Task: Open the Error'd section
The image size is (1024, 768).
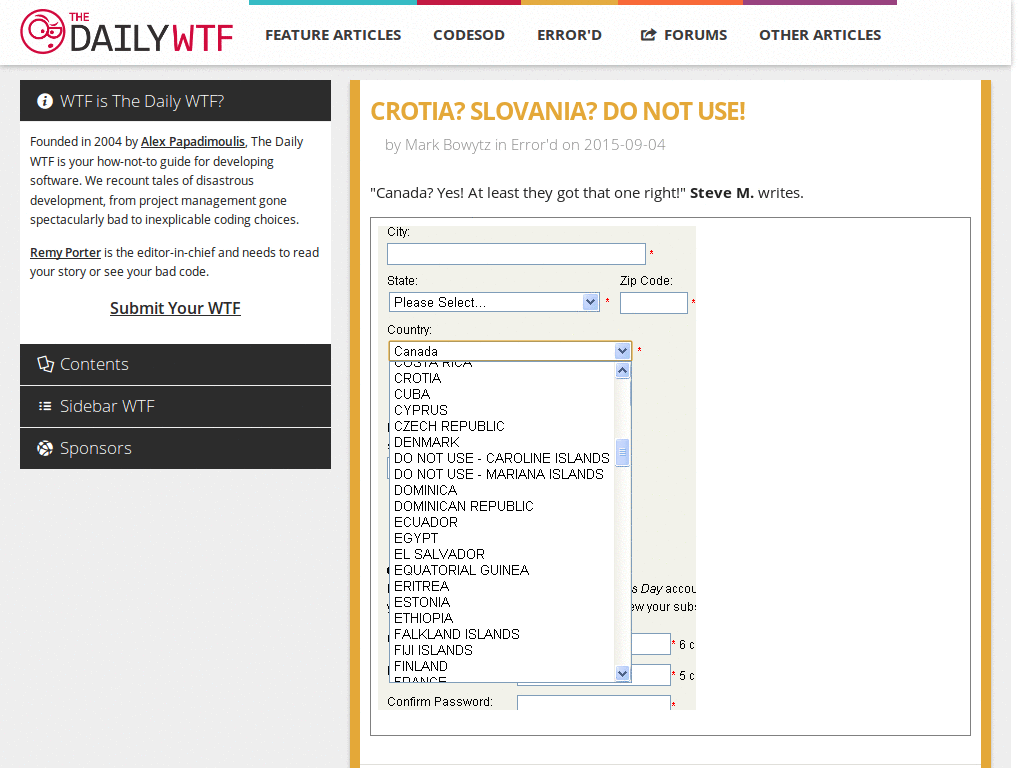Action: pyautogui.click(x=569, y=35)
